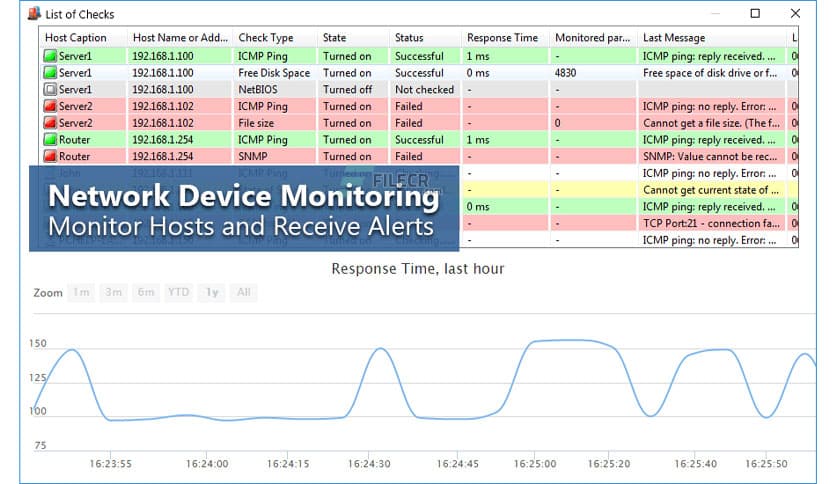Set chart zoom to All
The image size is (836, 484).
point(244,292)
